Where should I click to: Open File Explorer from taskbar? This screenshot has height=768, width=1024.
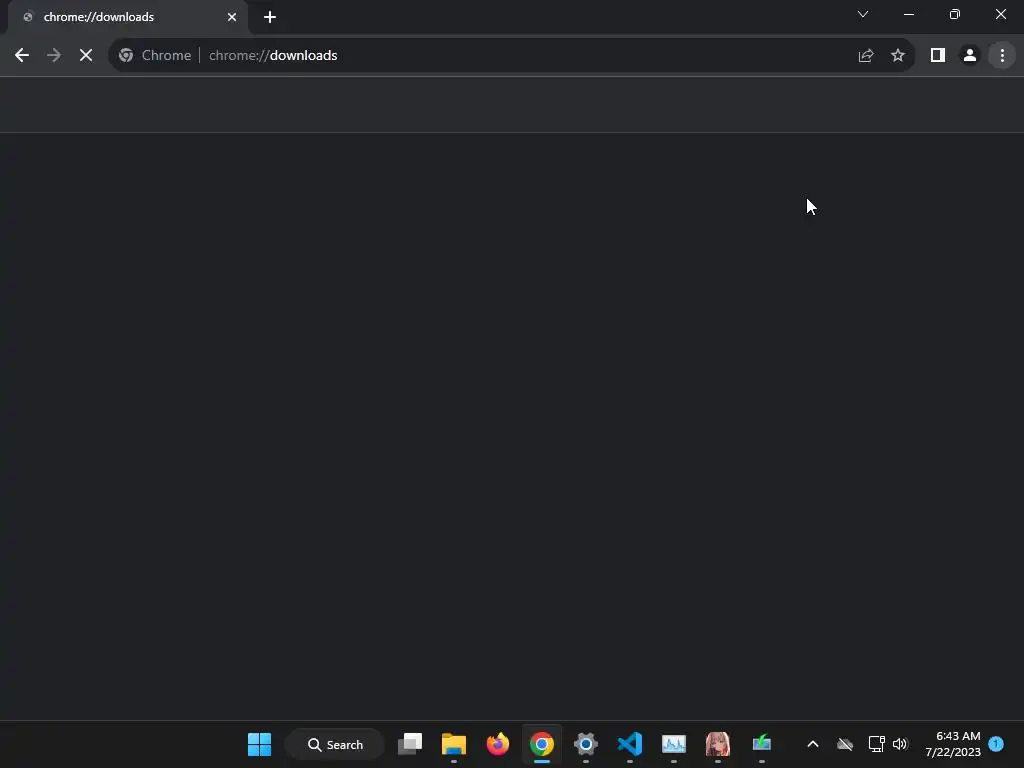pos(454,744)
